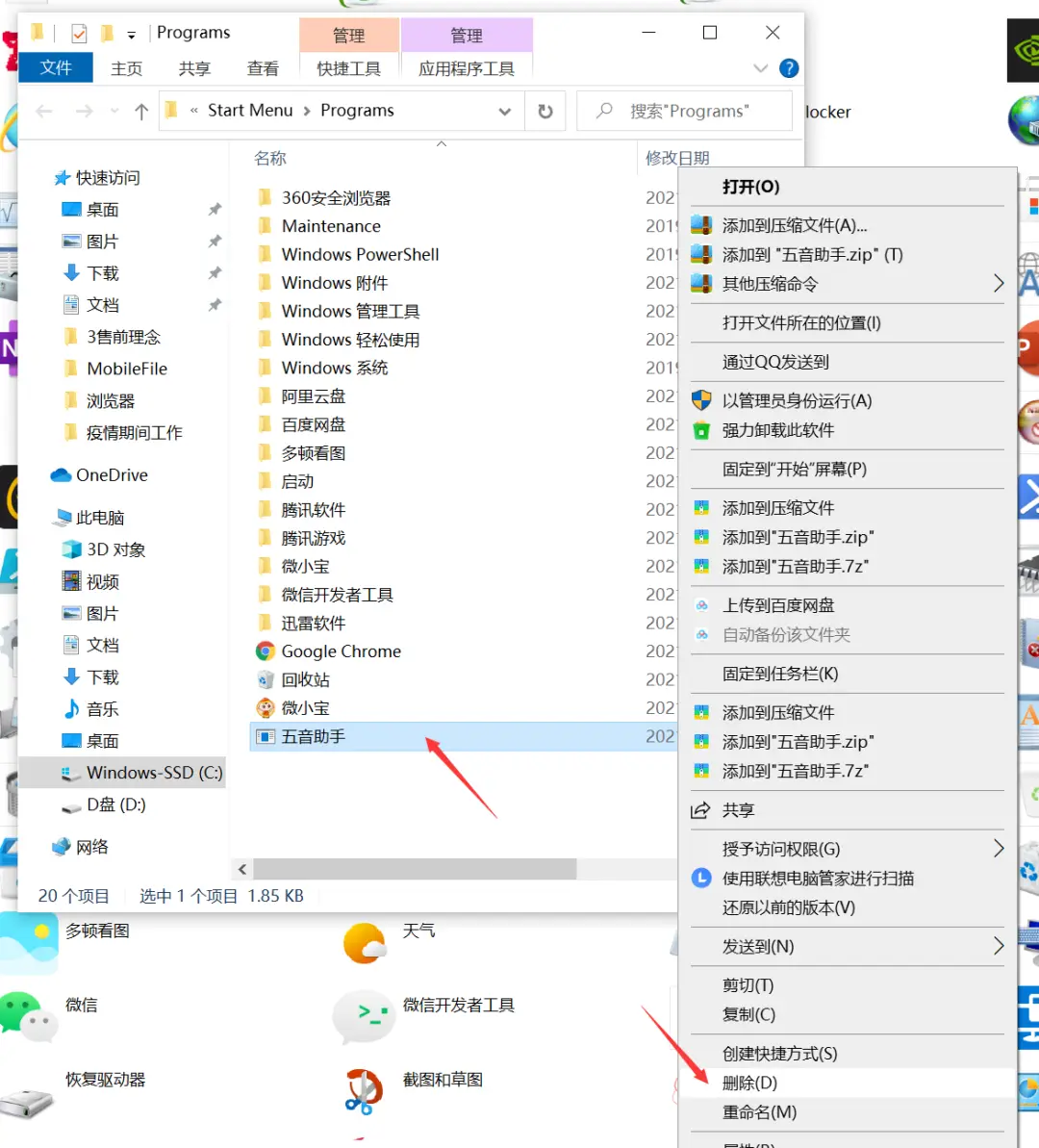Open the 文件 ribbon tab
Screen dimensions: 1039x1148
(x=56, y=68)
